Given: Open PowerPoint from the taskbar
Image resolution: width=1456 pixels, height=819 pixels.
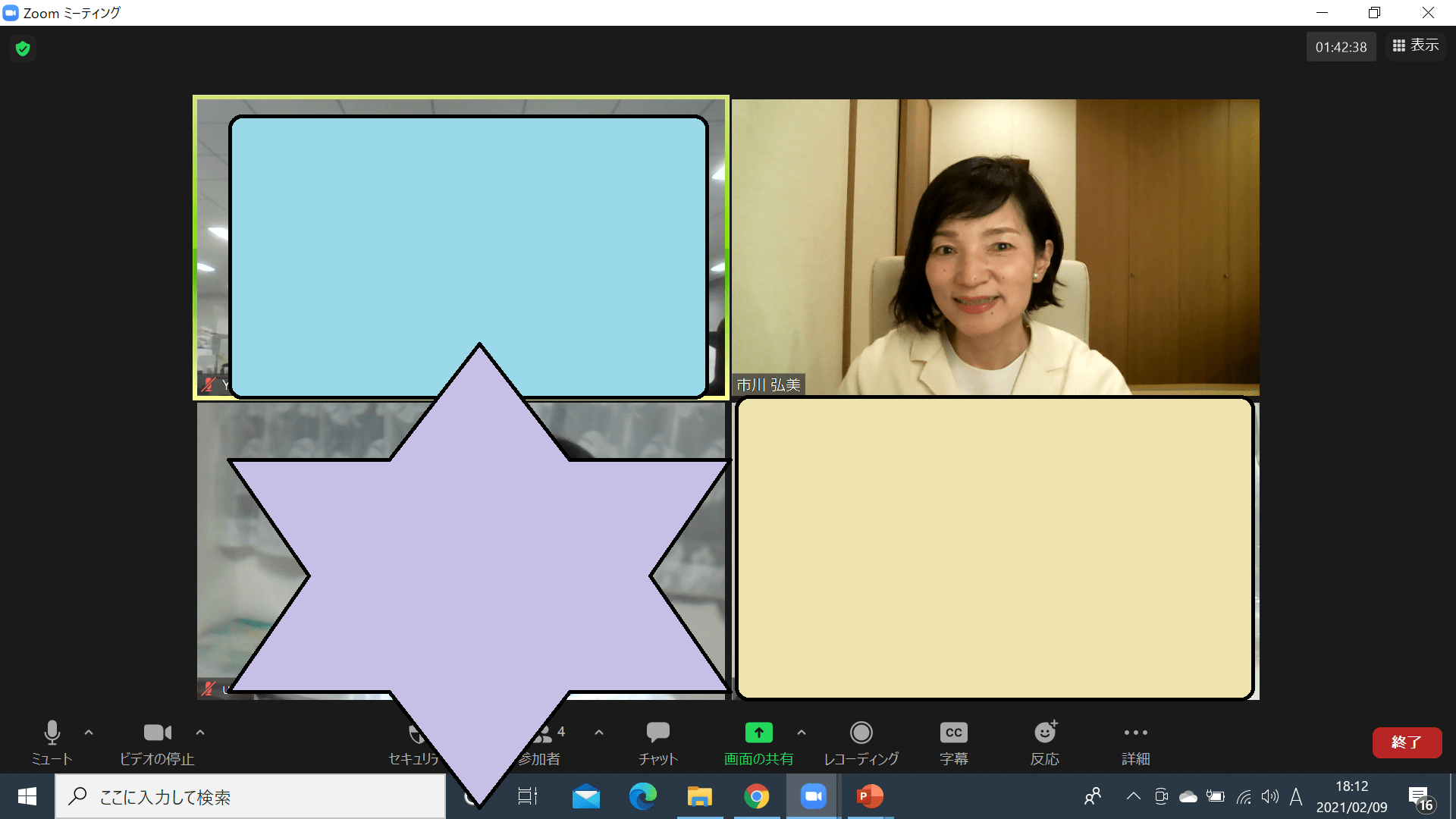Looking at the screenshot, I should click(869, 797).
